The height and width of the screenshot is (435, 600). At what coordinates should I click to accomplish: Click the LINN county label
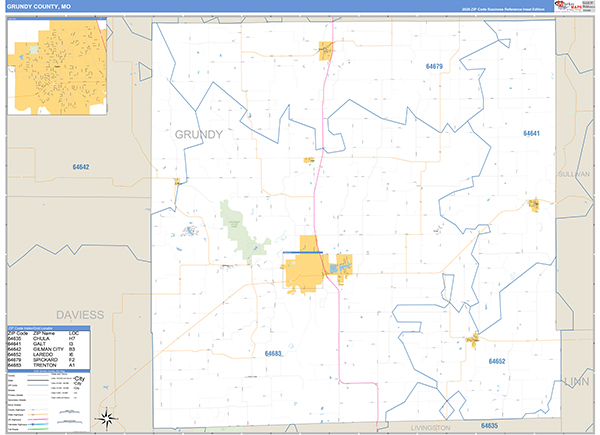pos(577,381)
